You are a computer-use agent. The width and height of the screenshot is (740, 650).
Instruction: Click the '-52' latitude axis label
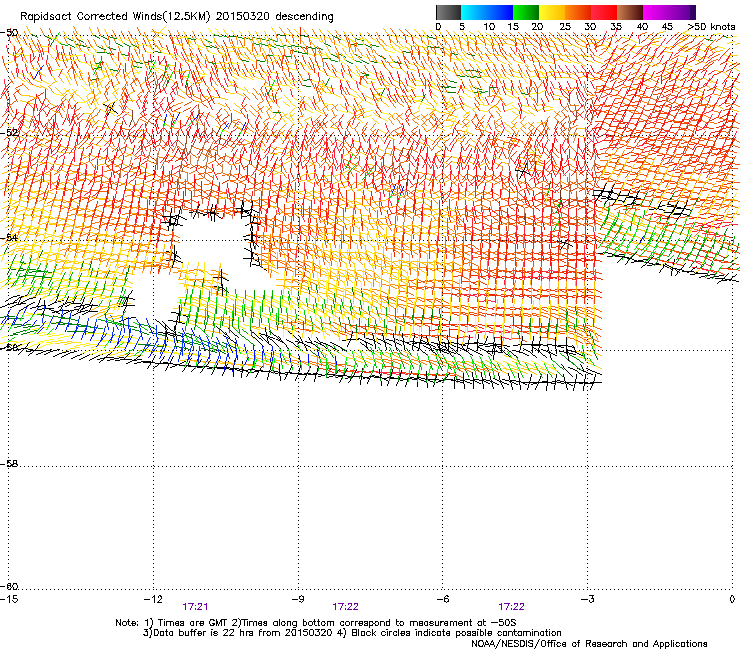pos(9,133)
